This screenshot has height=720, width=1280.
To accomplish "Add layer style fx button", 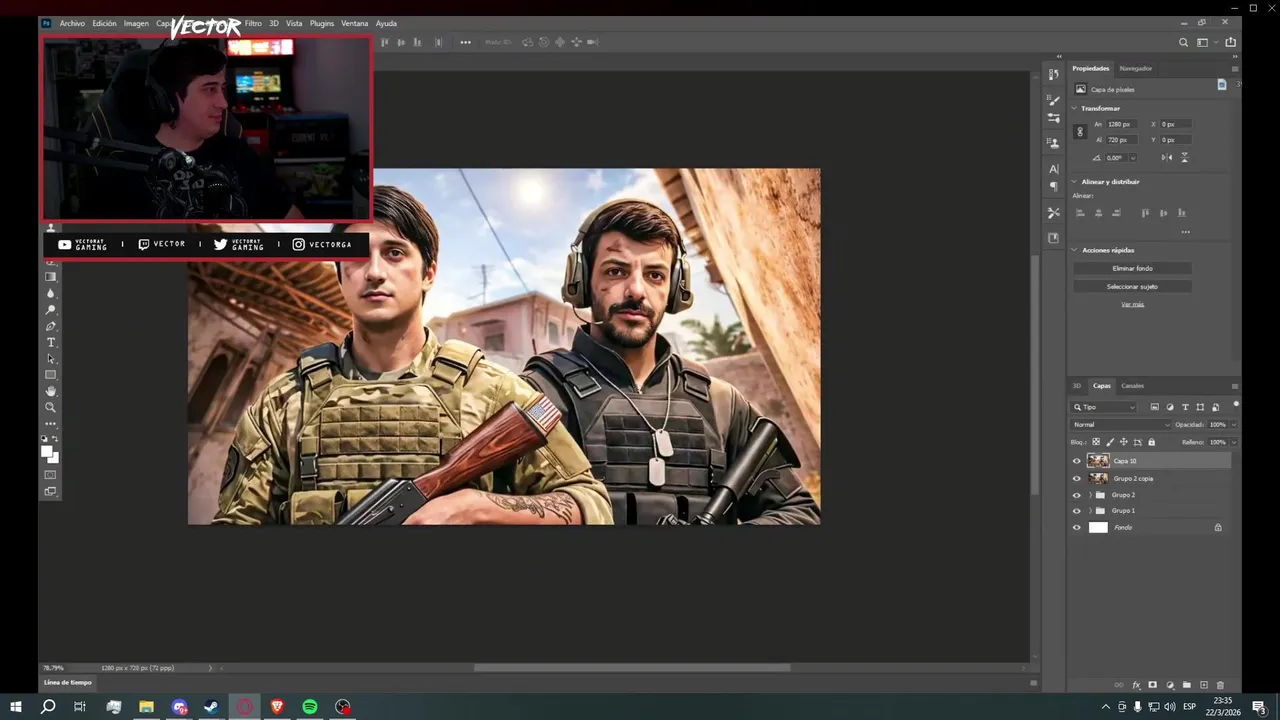I will 1136,685.
